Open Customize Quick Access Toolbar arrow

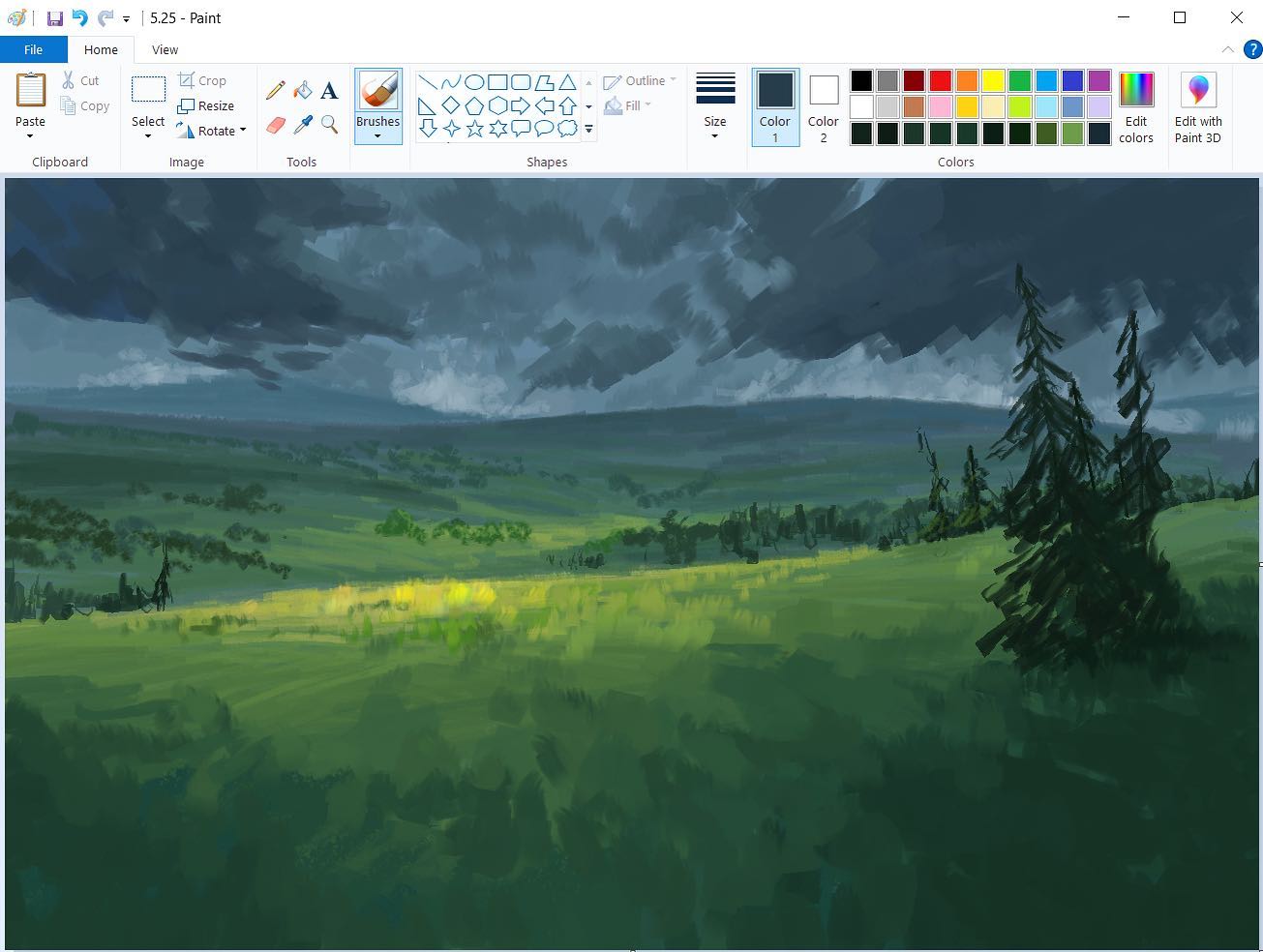point(127,19)
